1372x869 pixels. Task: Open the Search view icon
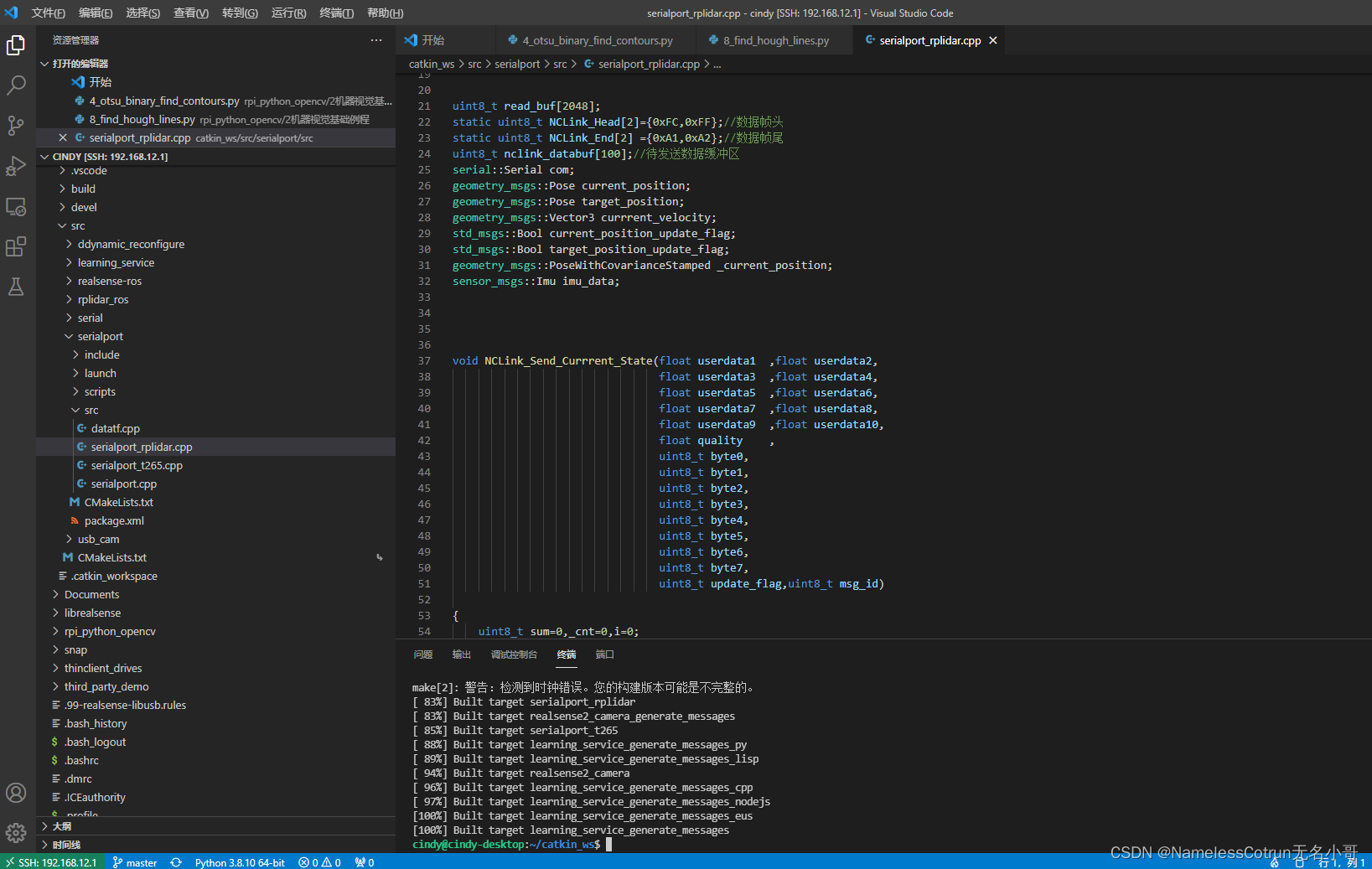16,85
